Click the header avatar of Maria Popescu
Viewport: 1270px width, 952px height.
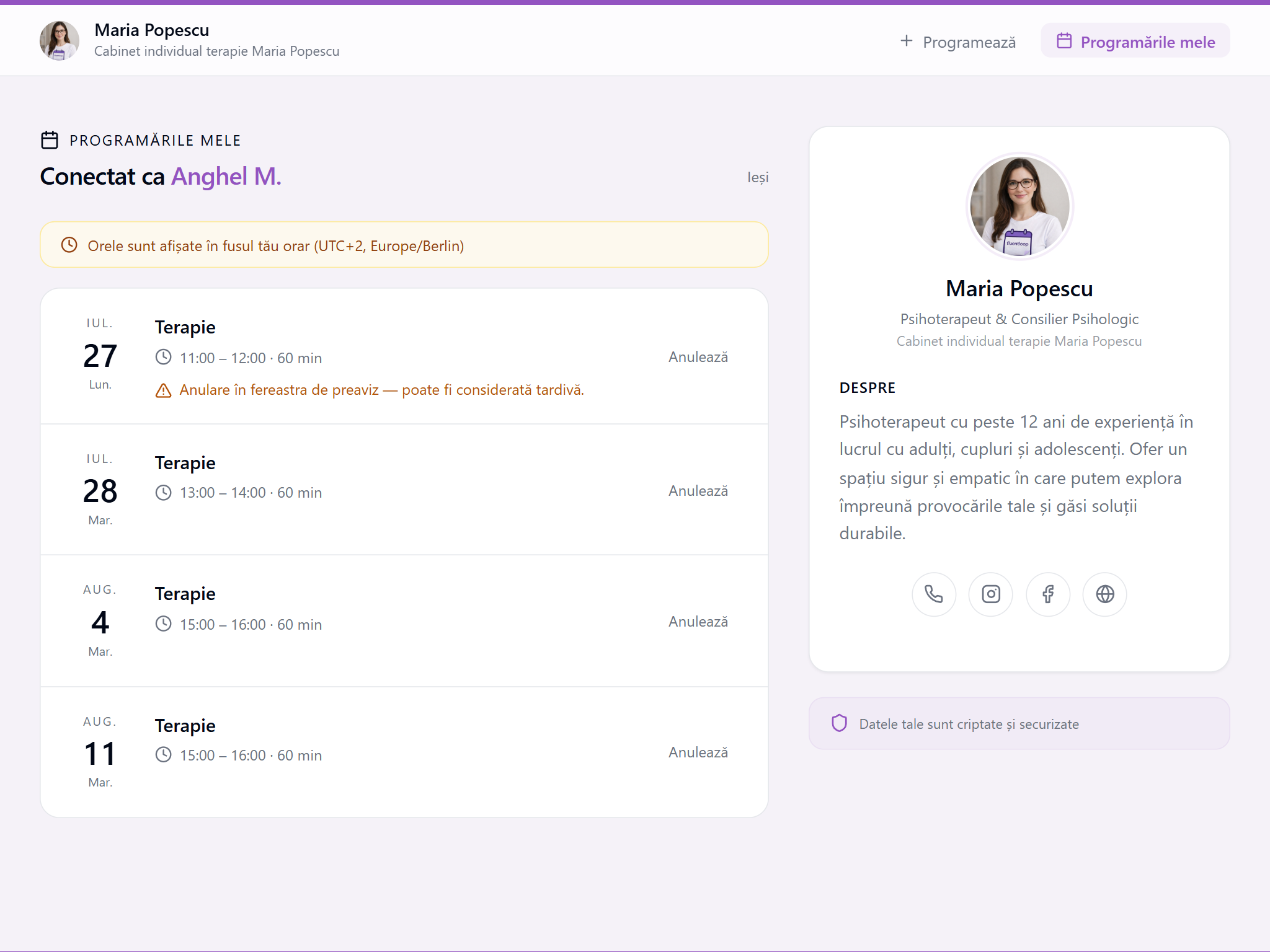60,41
